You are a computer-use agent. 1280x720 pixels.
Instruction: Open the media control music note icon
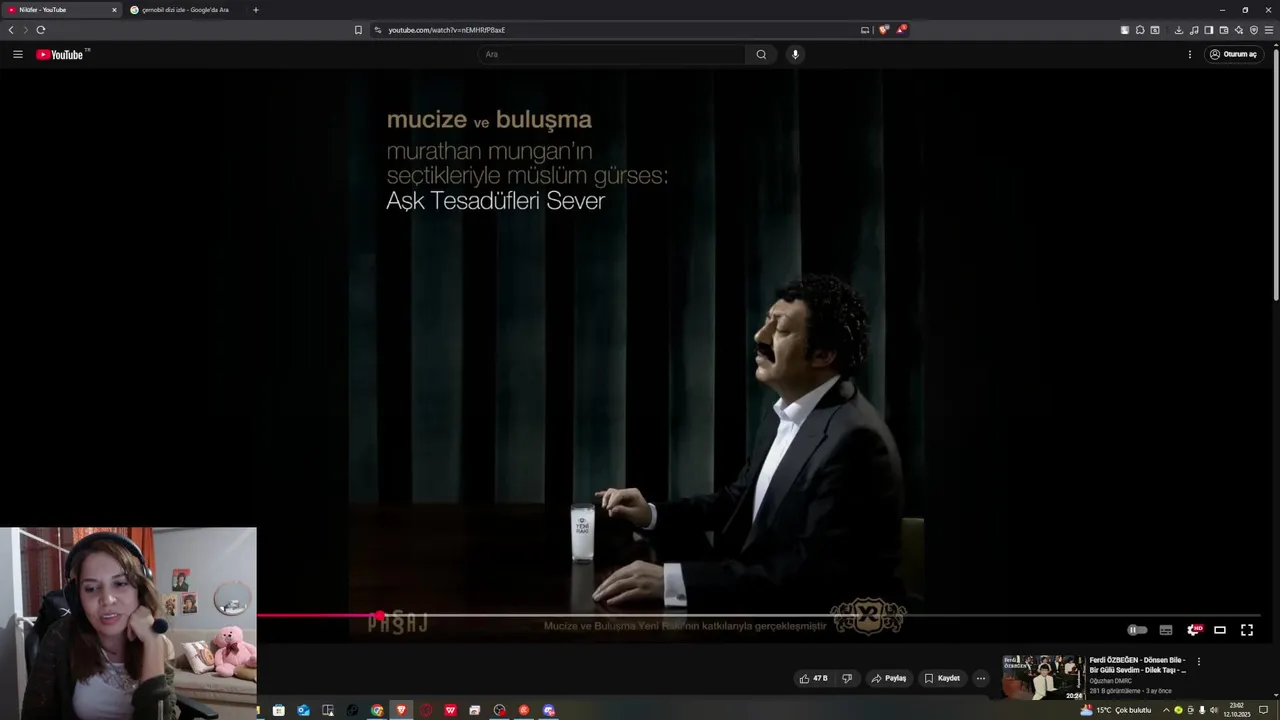point(1194,30)
